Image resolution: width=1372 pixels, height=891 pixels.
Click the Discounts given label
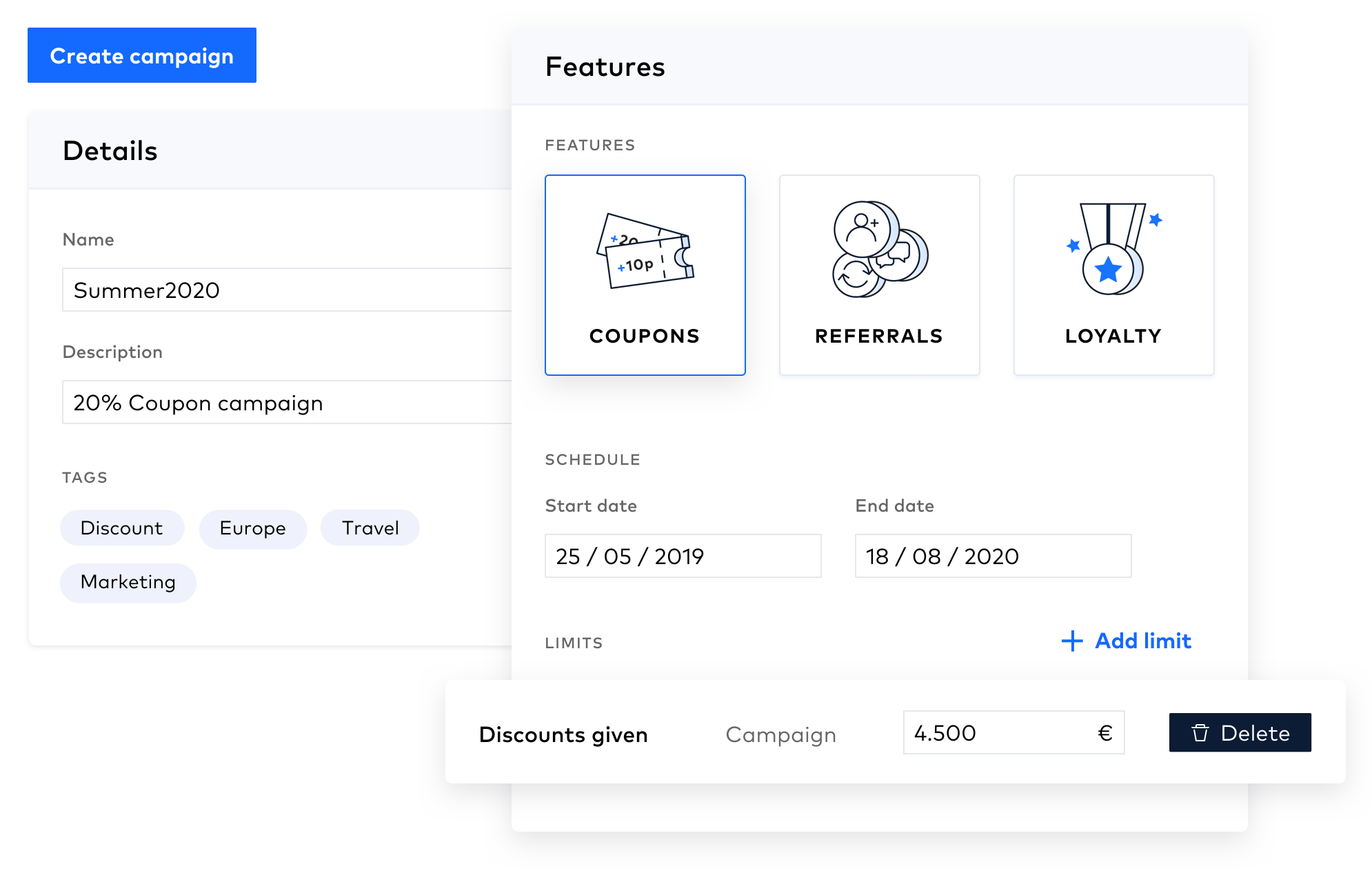(563, 734)
